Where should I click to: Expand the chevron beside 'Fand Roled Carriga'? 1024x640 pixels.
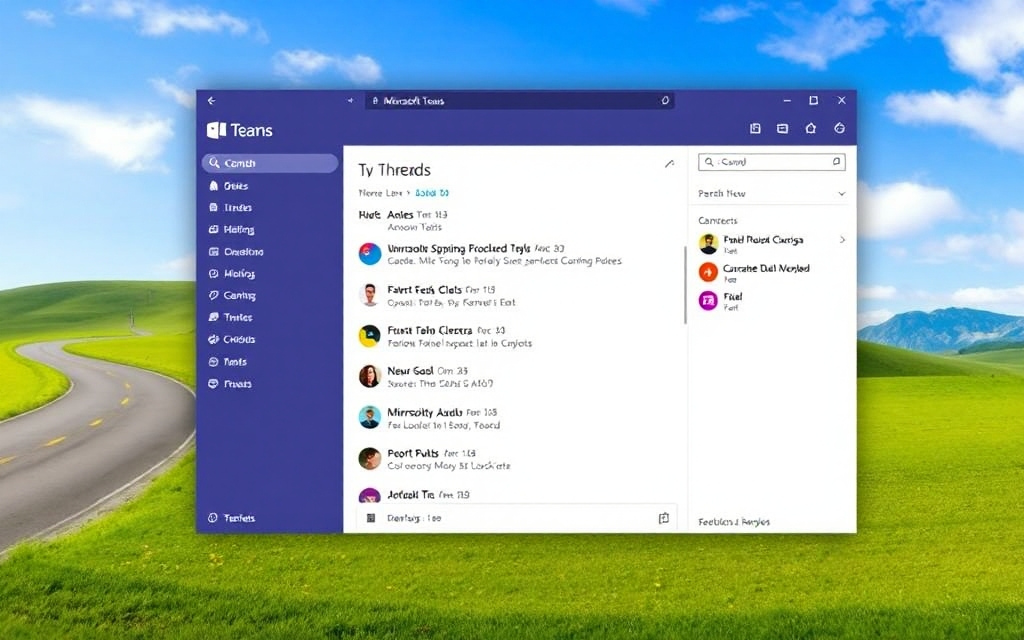(842, 240)
